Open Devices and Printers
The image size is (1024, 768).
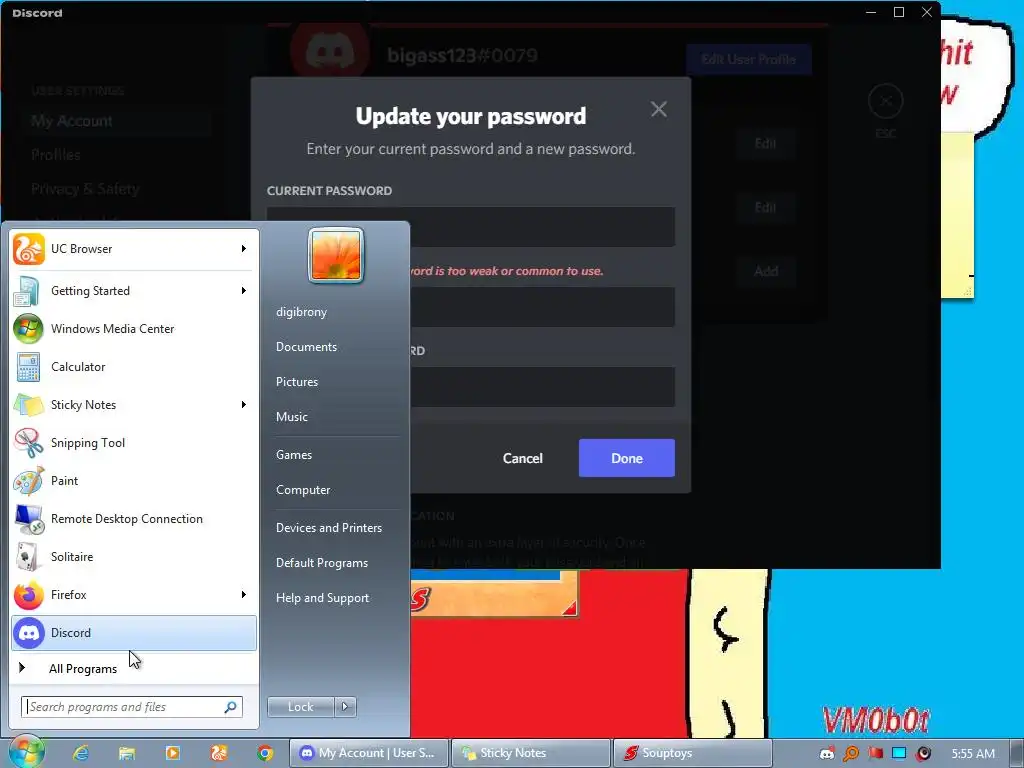pos(328,528)
